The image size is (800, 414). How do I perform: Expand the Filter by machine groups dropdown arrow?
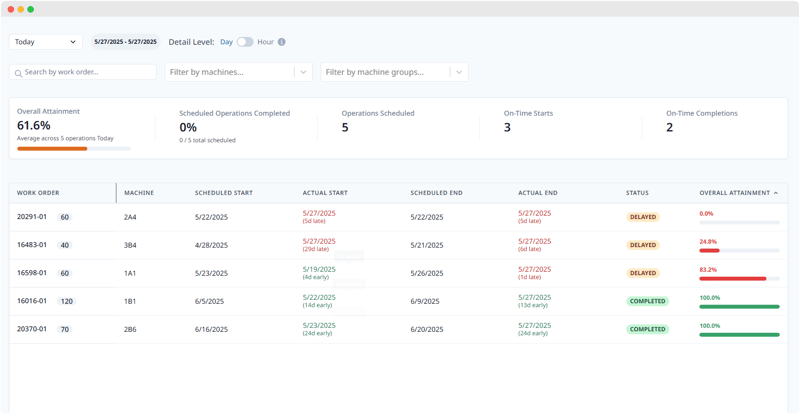point(459,72)
